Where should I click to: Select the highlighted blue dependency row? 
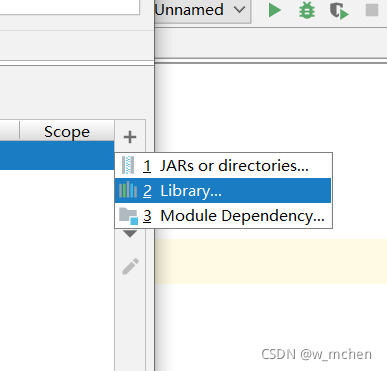tap(57, 155)
